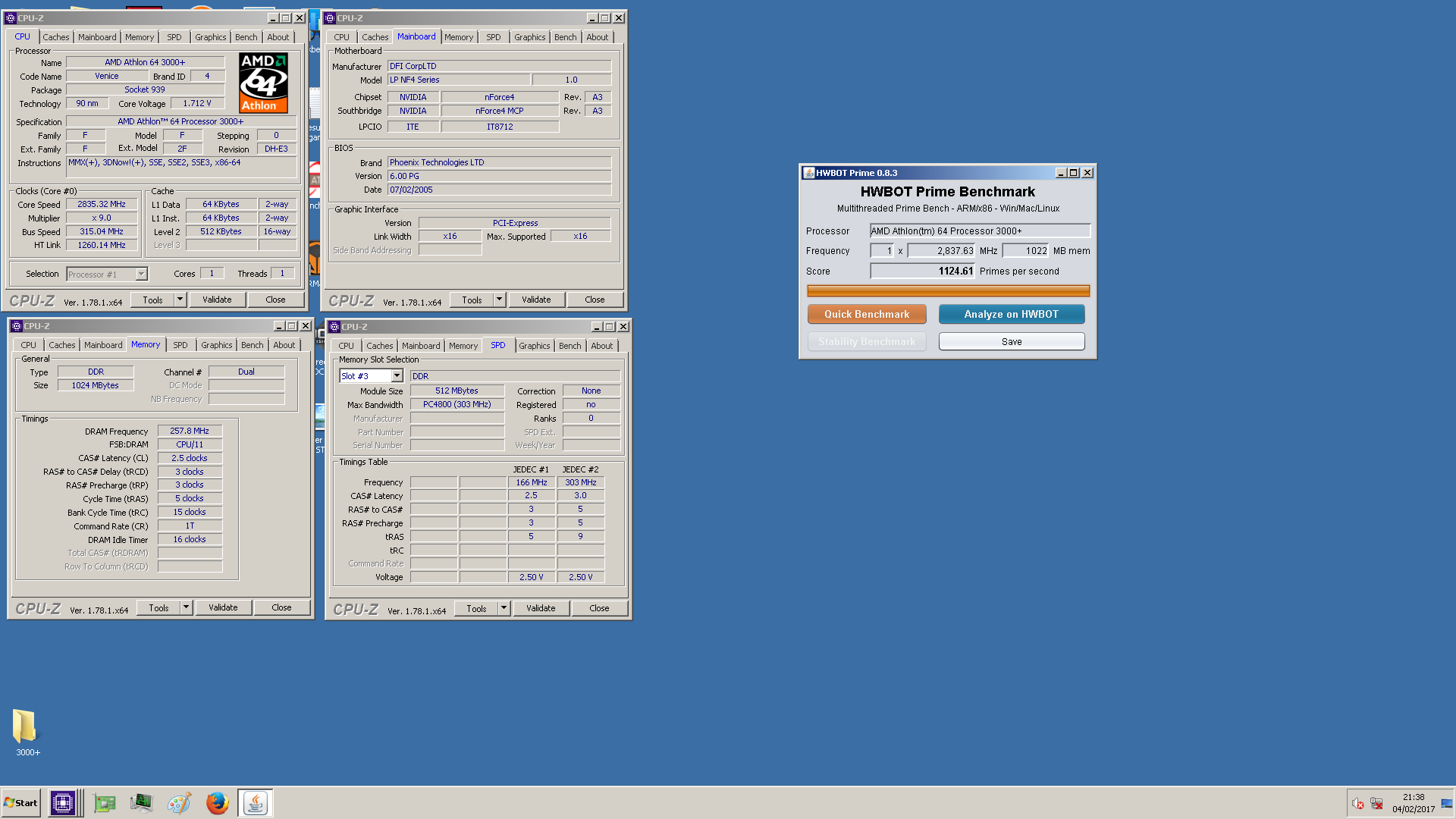Click Quick Benchmark in HWBOT Prime
Screen dimensions: 1456x819
pyautogui.click(x=867, y=314)
